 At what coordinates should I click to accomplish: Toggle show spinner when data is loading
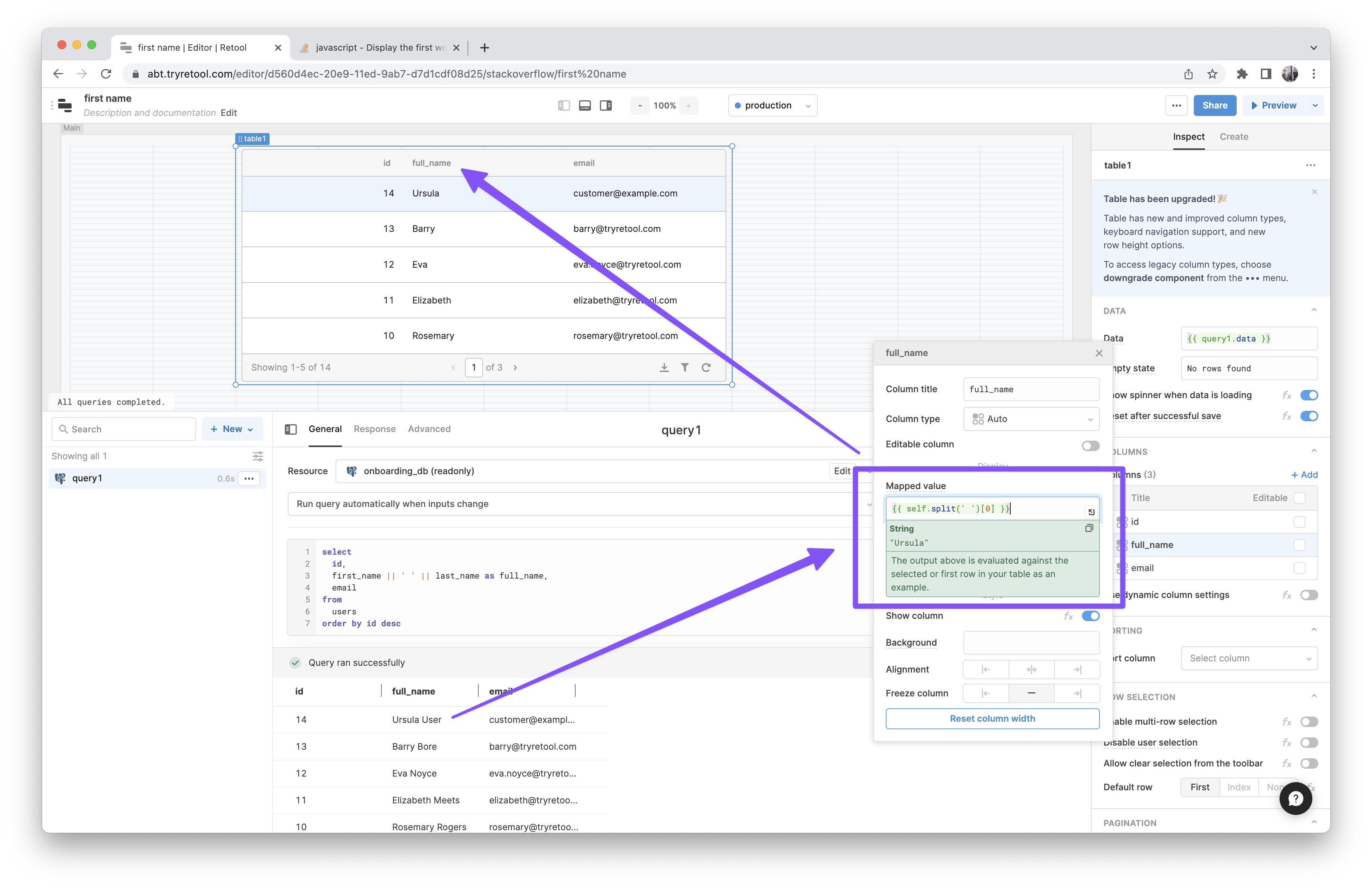pos(1309,395)
